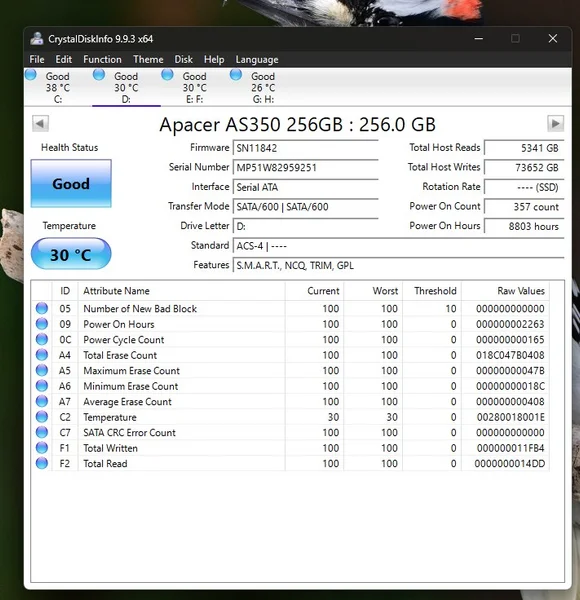Click the Features field

point(398,266)
